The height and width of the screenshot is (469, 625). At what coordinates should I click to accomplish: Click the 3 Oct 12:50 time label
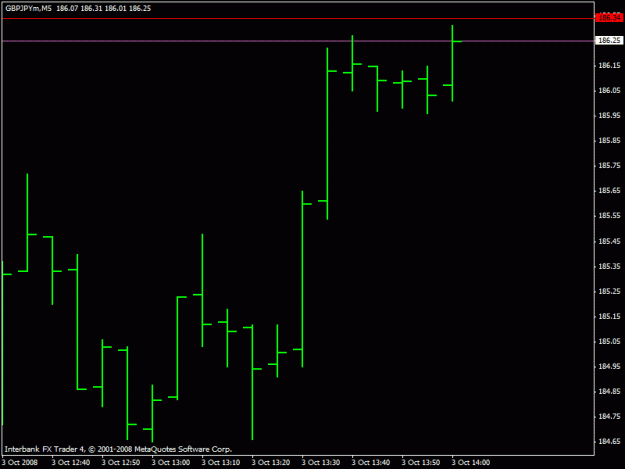(121, 463)
